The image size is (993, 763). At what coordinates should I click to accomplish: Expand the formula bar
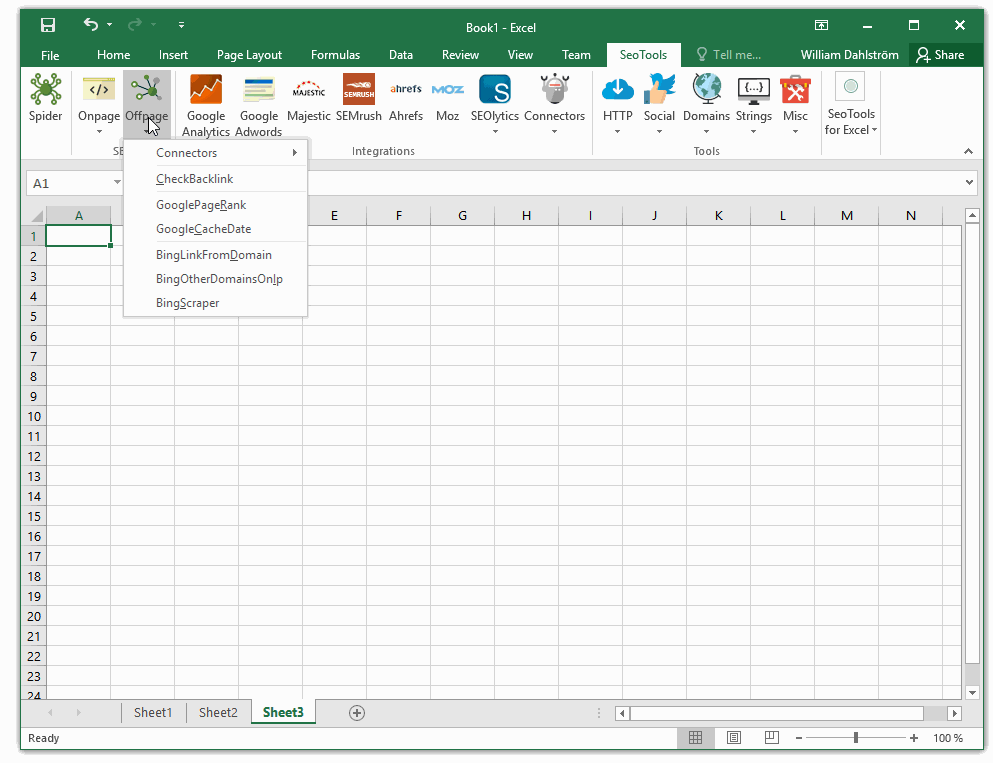point(969,182)
